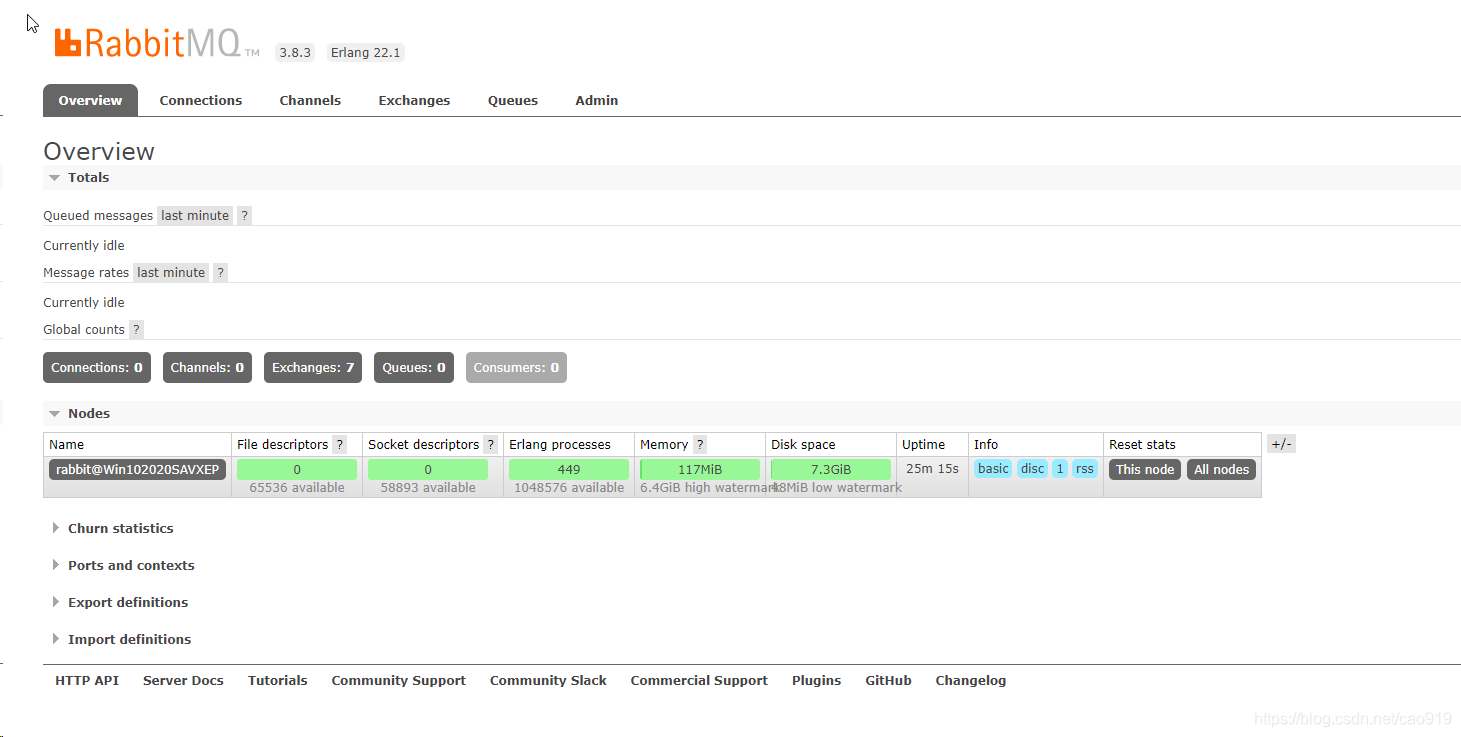Open help for Memory column
The width and height of the screenshot is (1461, 737).
(699, 444)
